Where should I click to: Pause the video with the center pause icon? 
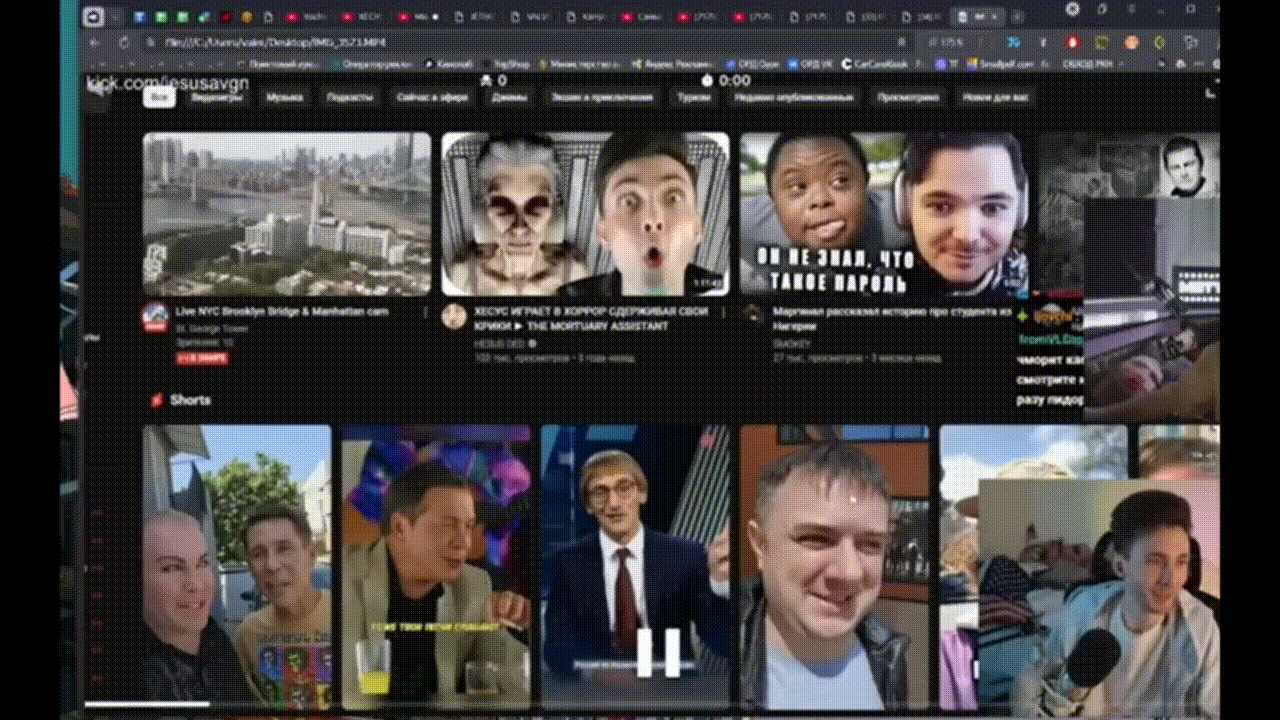coord(659,652)
